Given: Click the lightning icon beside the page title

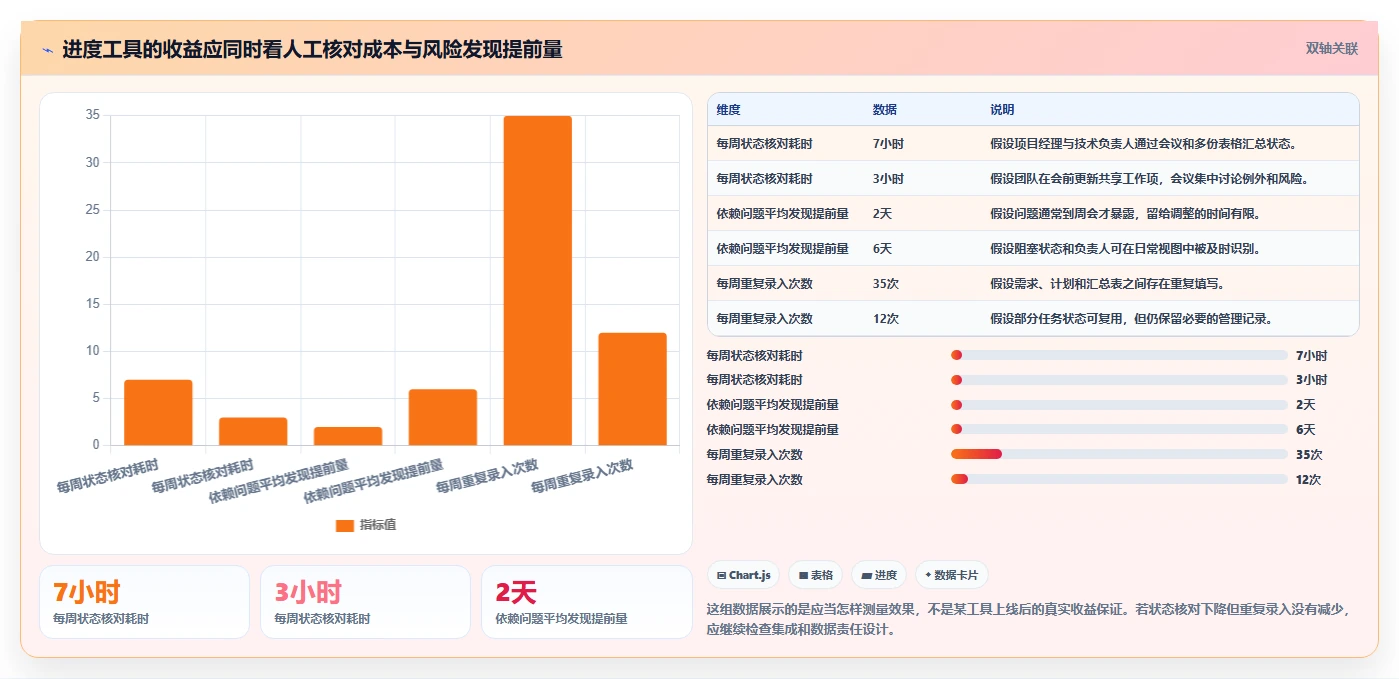Looking at the screenshot, I should tap(48, 50).
